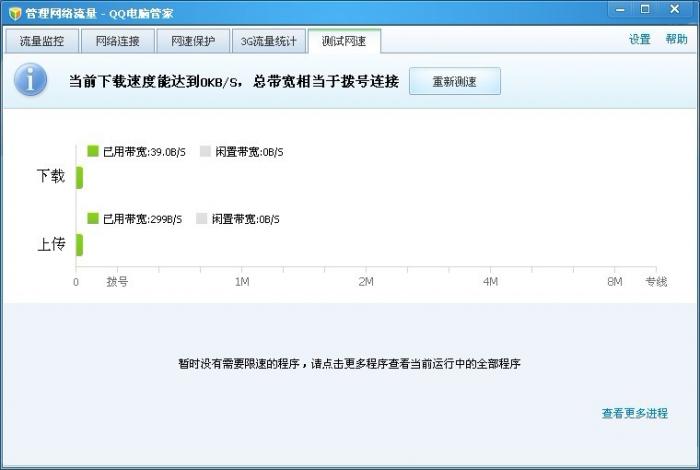This screenshot has width=700, height=470.
Task: Maximize the window
Action: click(645, 9)
